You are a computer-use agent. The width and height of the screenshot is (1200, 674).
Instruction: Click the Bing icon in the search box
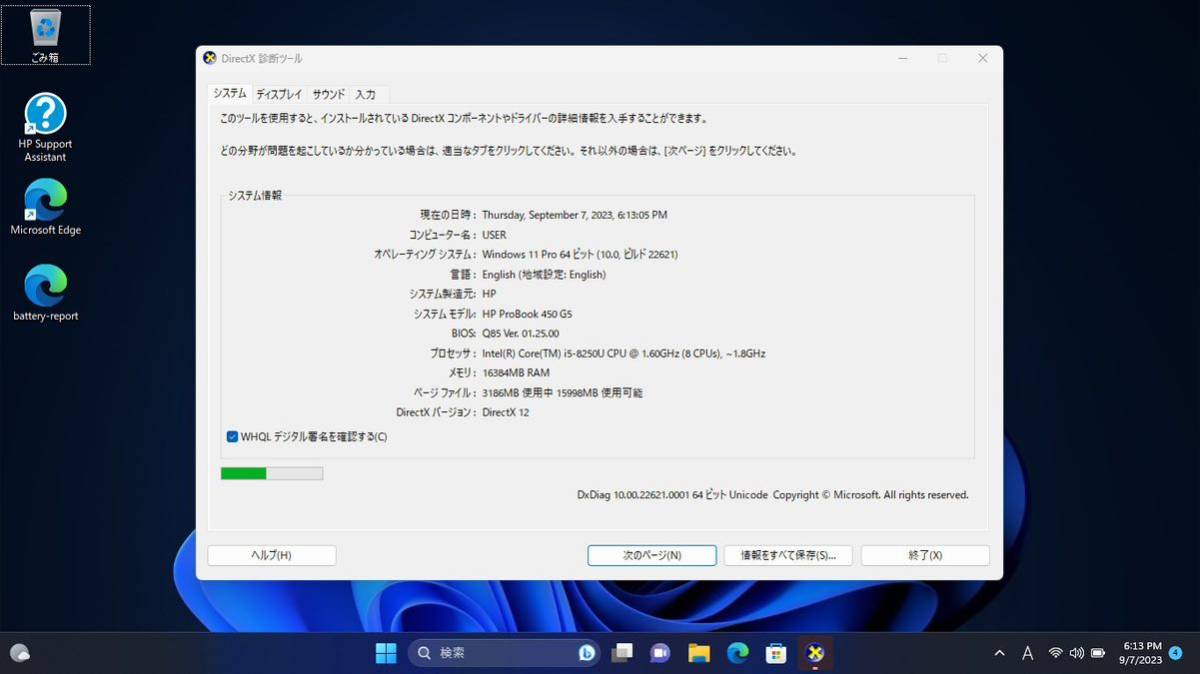[x=587, y=653]
